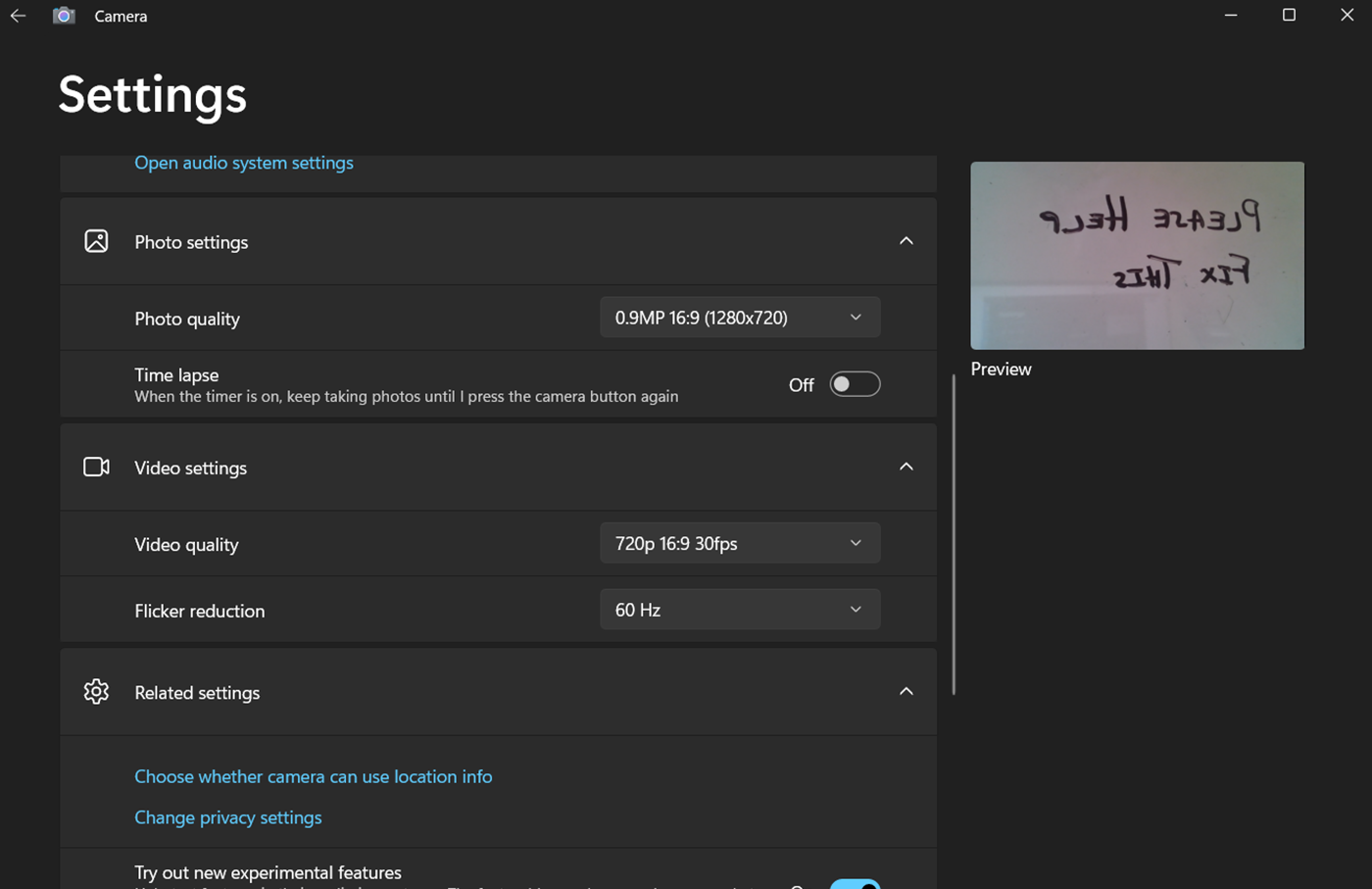1372x889 pixels.
Task: Maximize the Camera window
Action: pos(1289,15)
